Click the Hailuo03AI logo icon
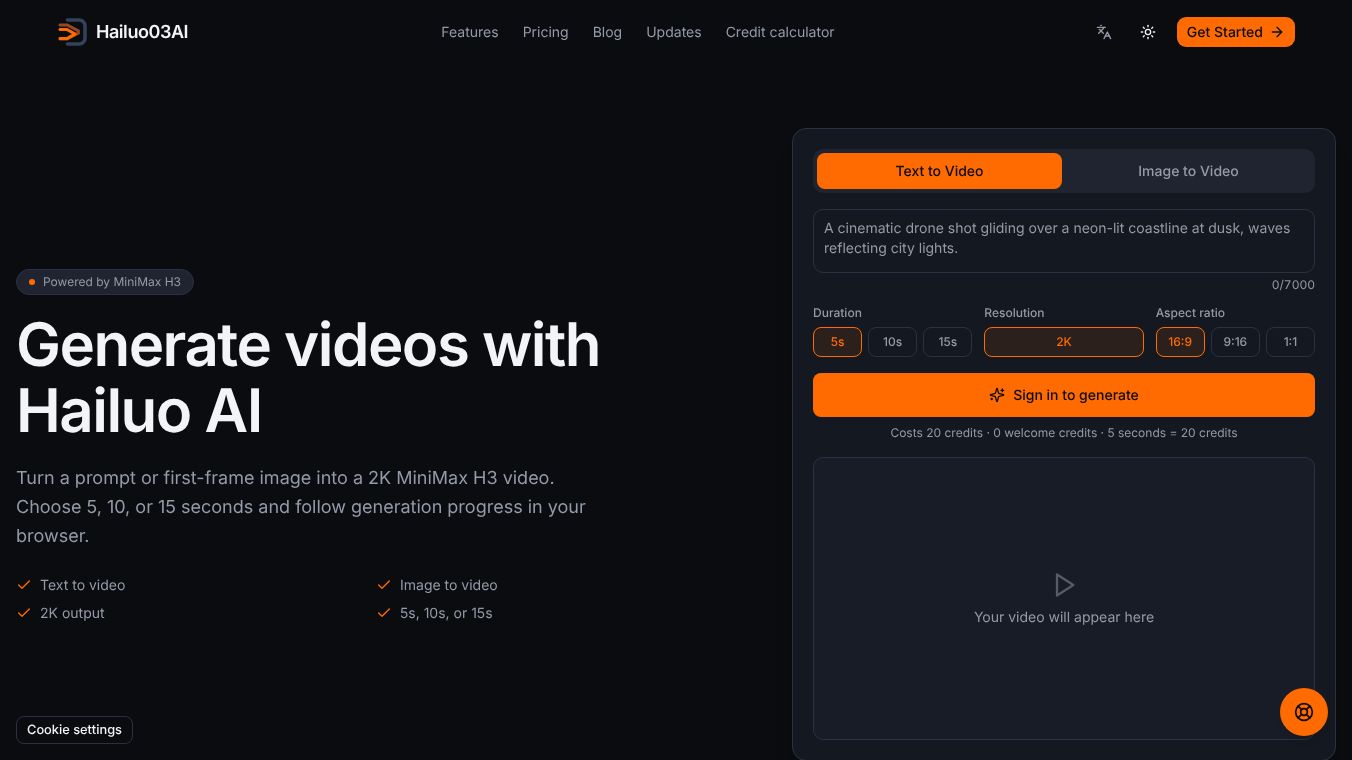This screenshot has height=760, width=1352. click(72, 32)
